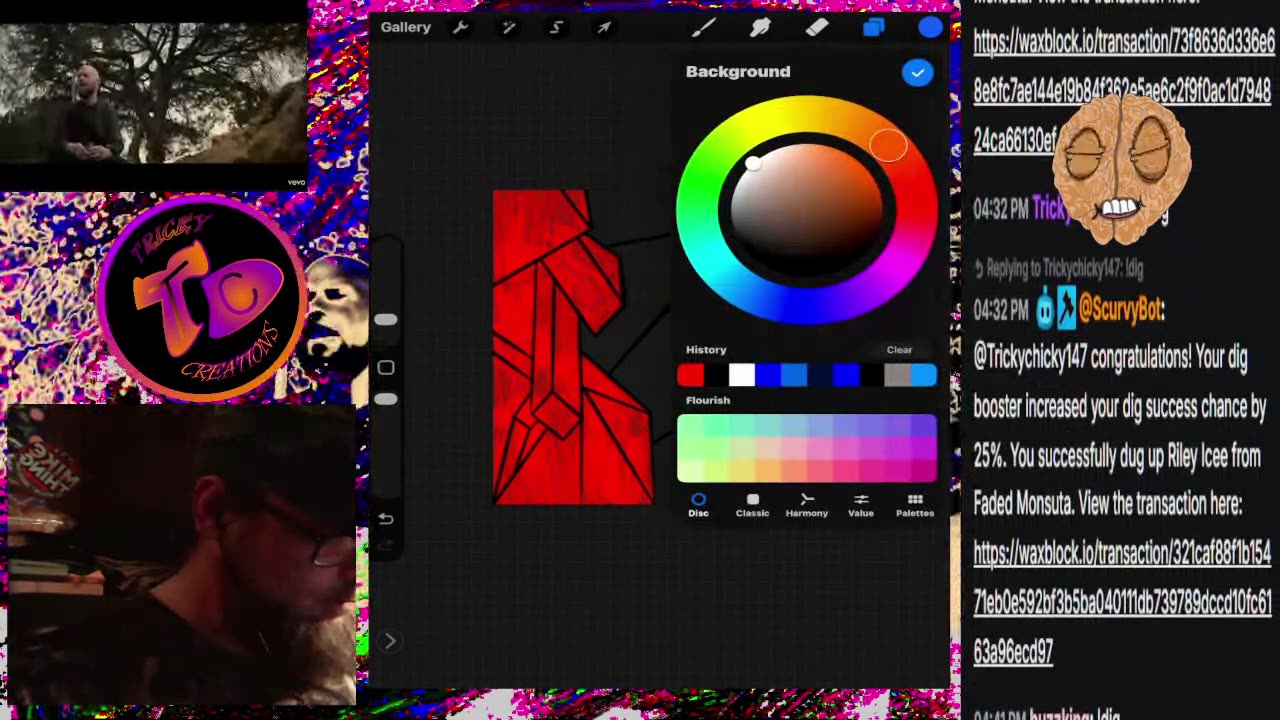Click the red origami artwork on canvas
This screenshot has height=720, width=1280.
pyautogui.click(x=573, y=347)
